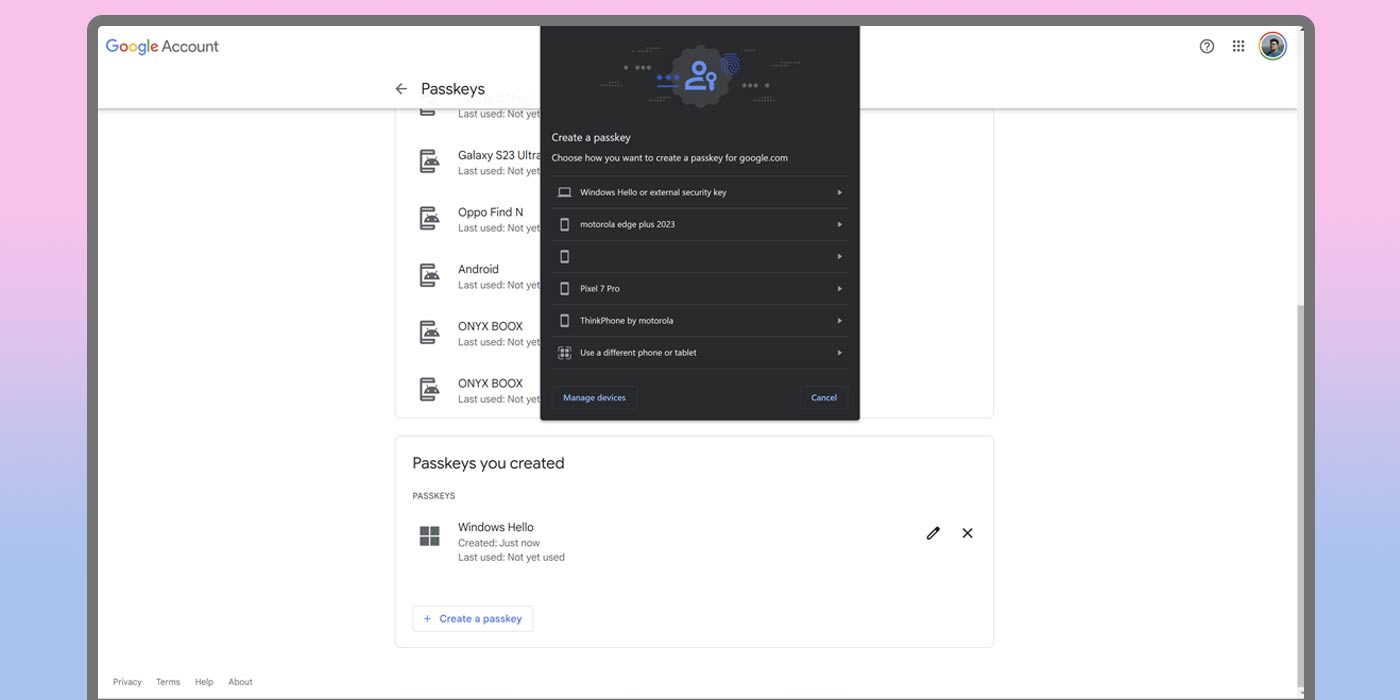This screenshot has height=700, width=1400.
Task: Click the Create a passkey button
Action: 472,618
